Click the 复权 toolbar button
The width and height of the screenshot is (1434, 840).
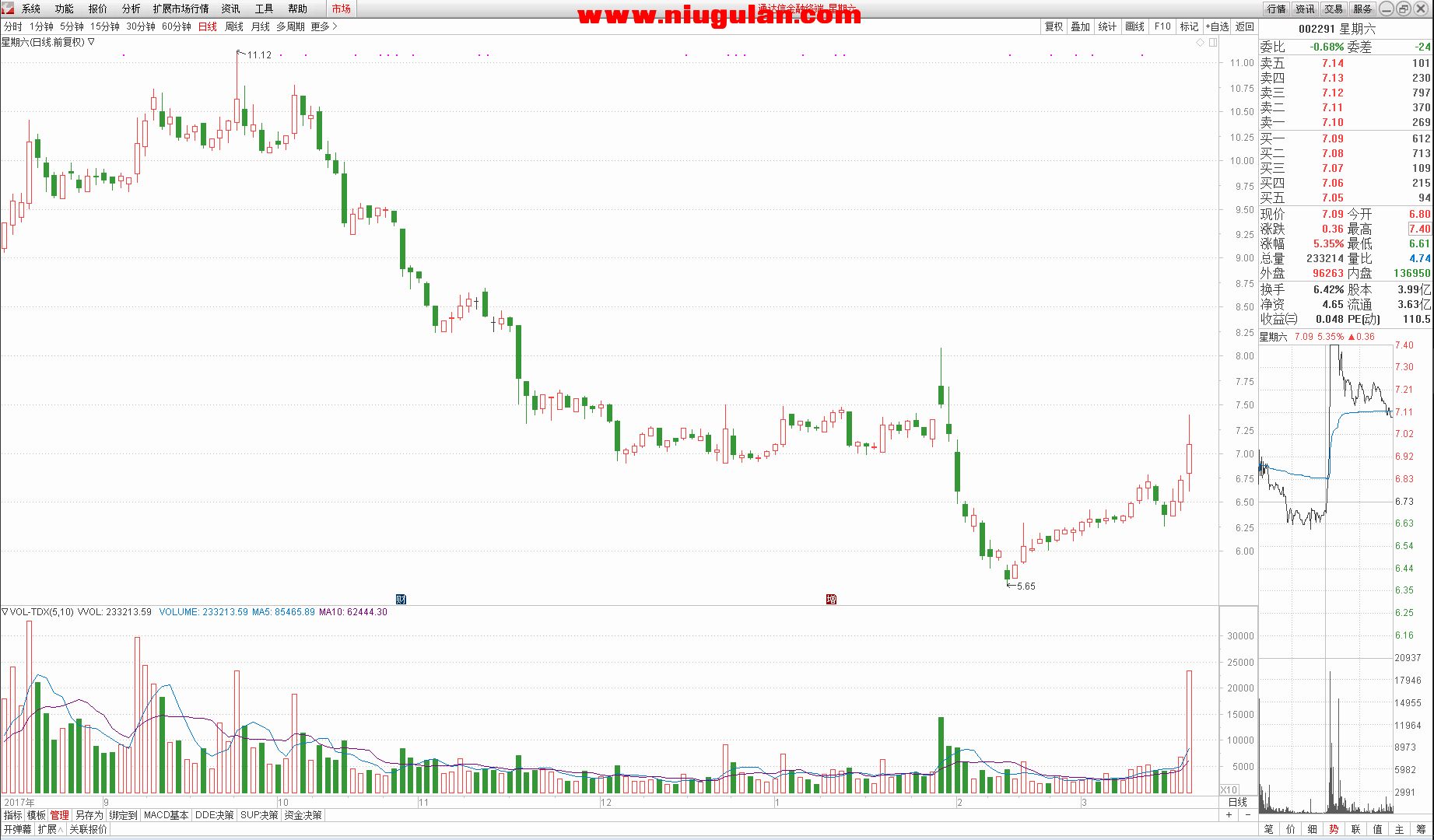coord(1054,26)
